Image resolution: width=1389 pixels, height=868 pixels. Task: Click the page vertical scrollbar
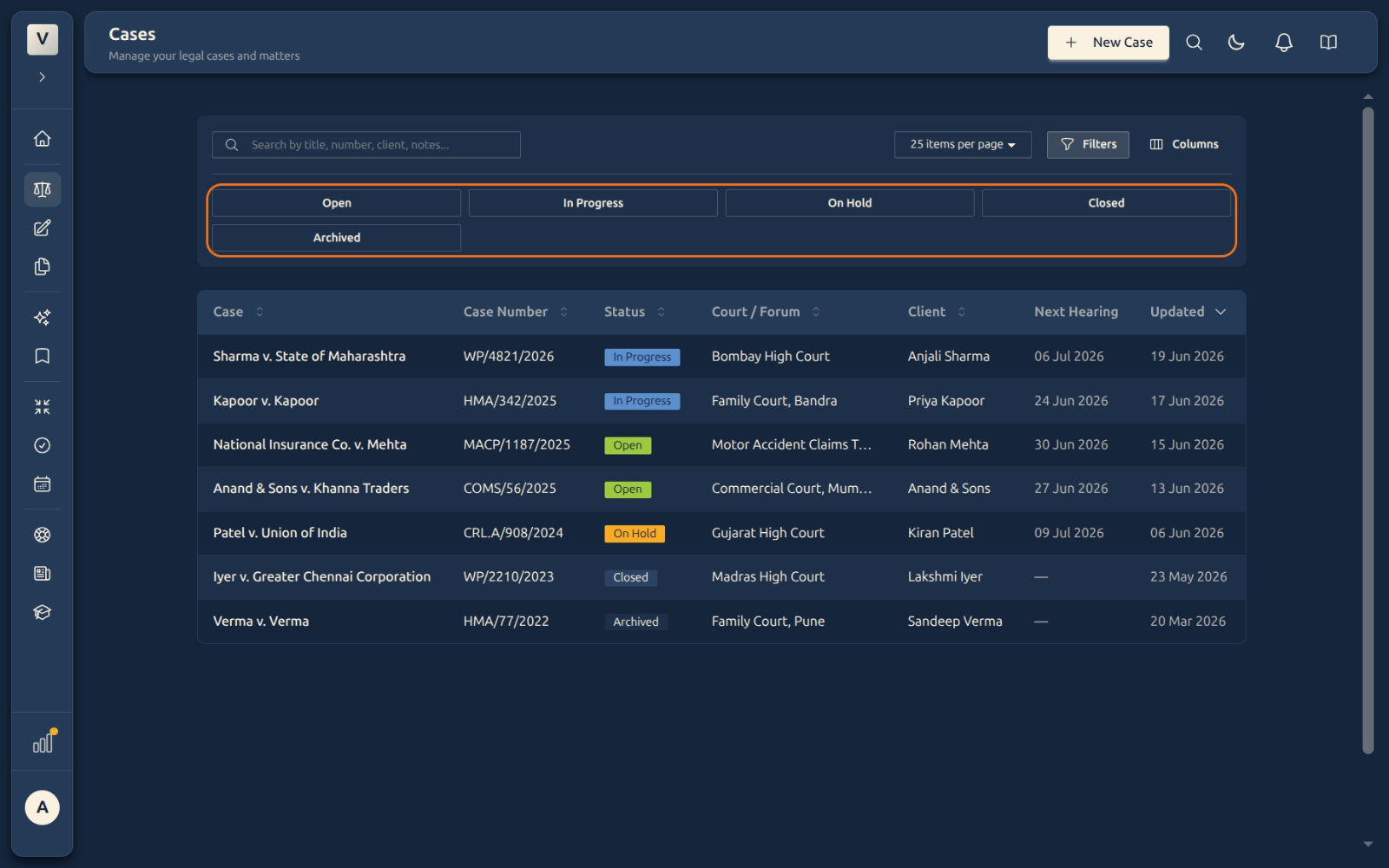(x=1368, y=430)
